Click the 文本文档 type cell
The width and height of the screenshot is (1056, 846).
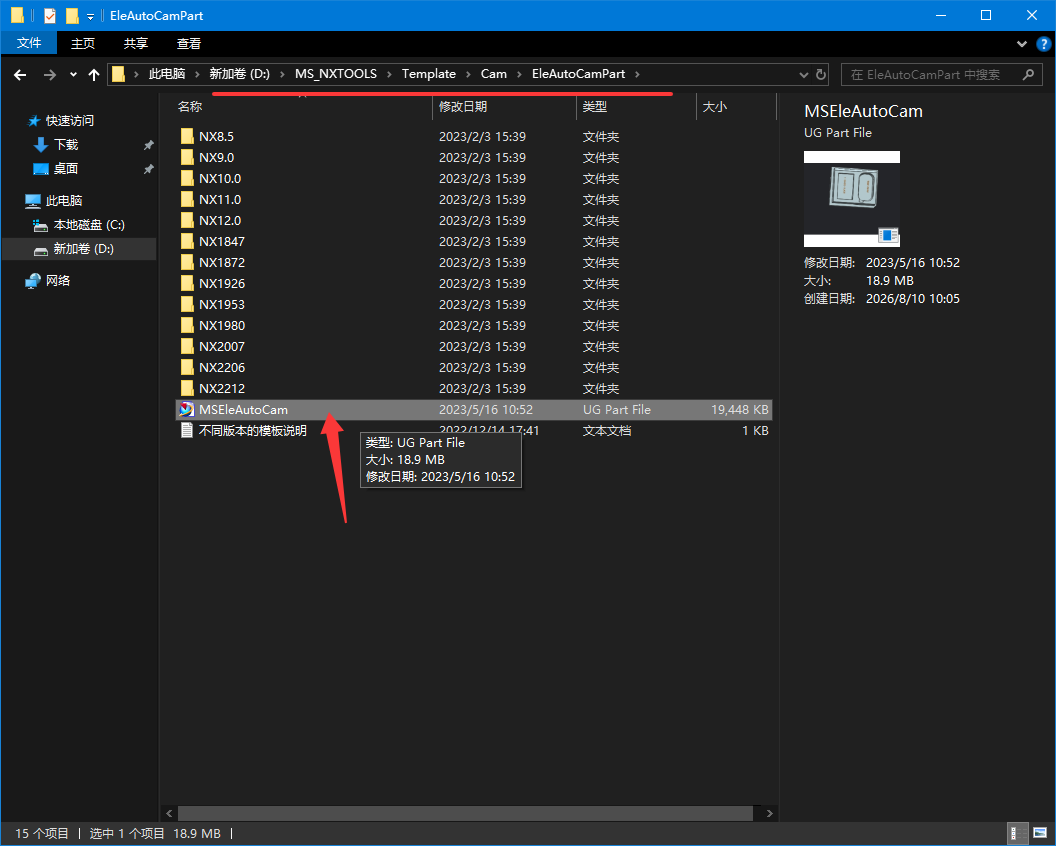[607, 430]
